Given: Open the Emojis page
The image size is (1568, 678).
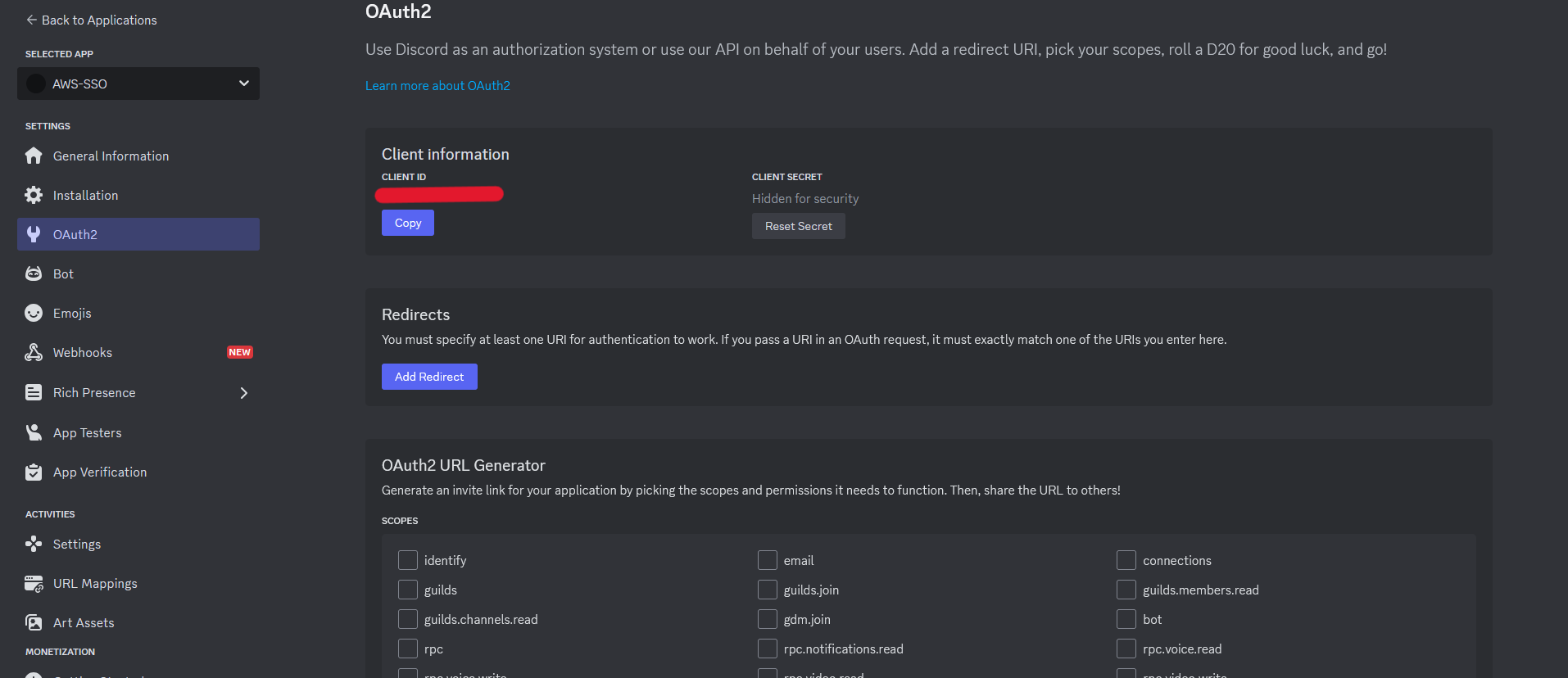Looking at the screenshot, I should click(138, 313).
